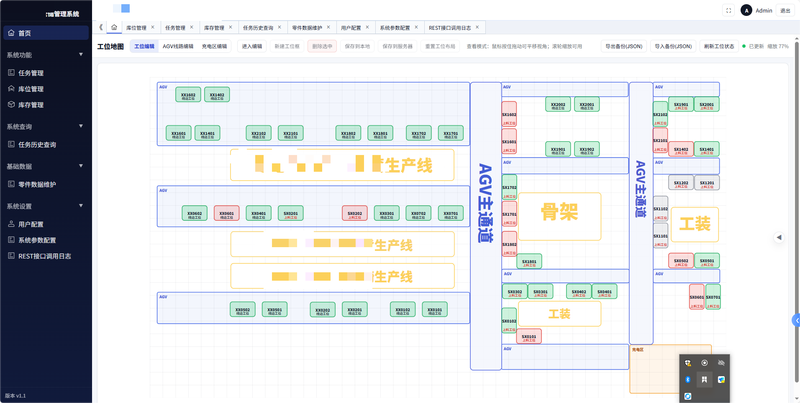Click the 删除选中 button
This screenshot has height=403, width=800.
pos(322,46)
